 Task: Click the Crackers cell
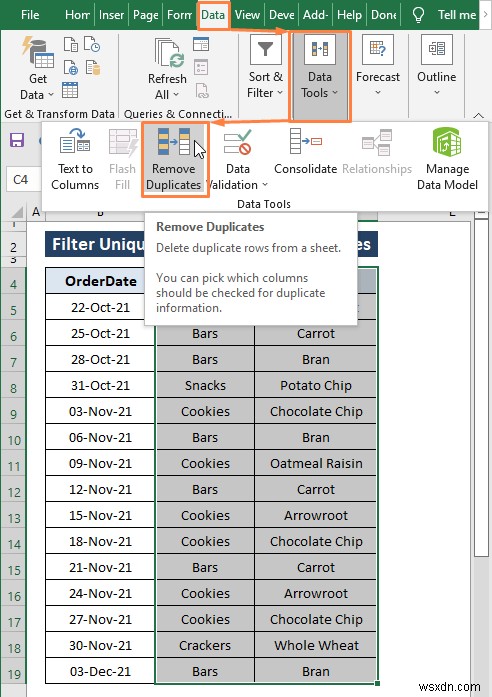(x=205, y=645)
